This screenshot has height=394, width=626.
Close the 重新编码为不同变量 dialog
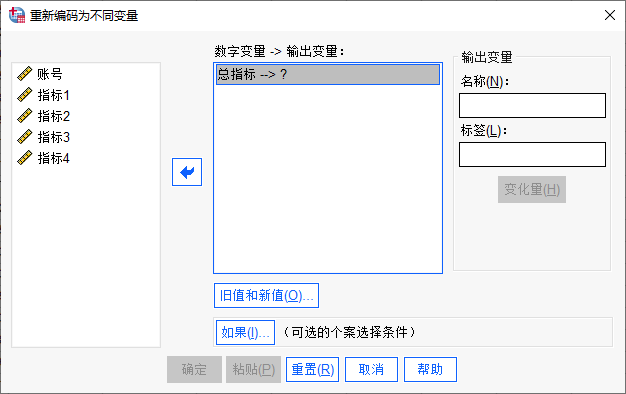coord(610,15)
